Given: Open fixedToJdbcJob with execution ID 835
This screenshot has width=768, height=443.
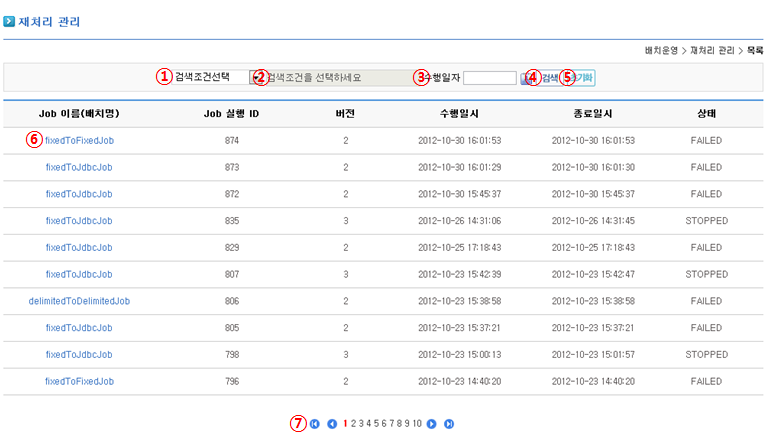Looking at the screenshot, I should [x=79, y=221].
